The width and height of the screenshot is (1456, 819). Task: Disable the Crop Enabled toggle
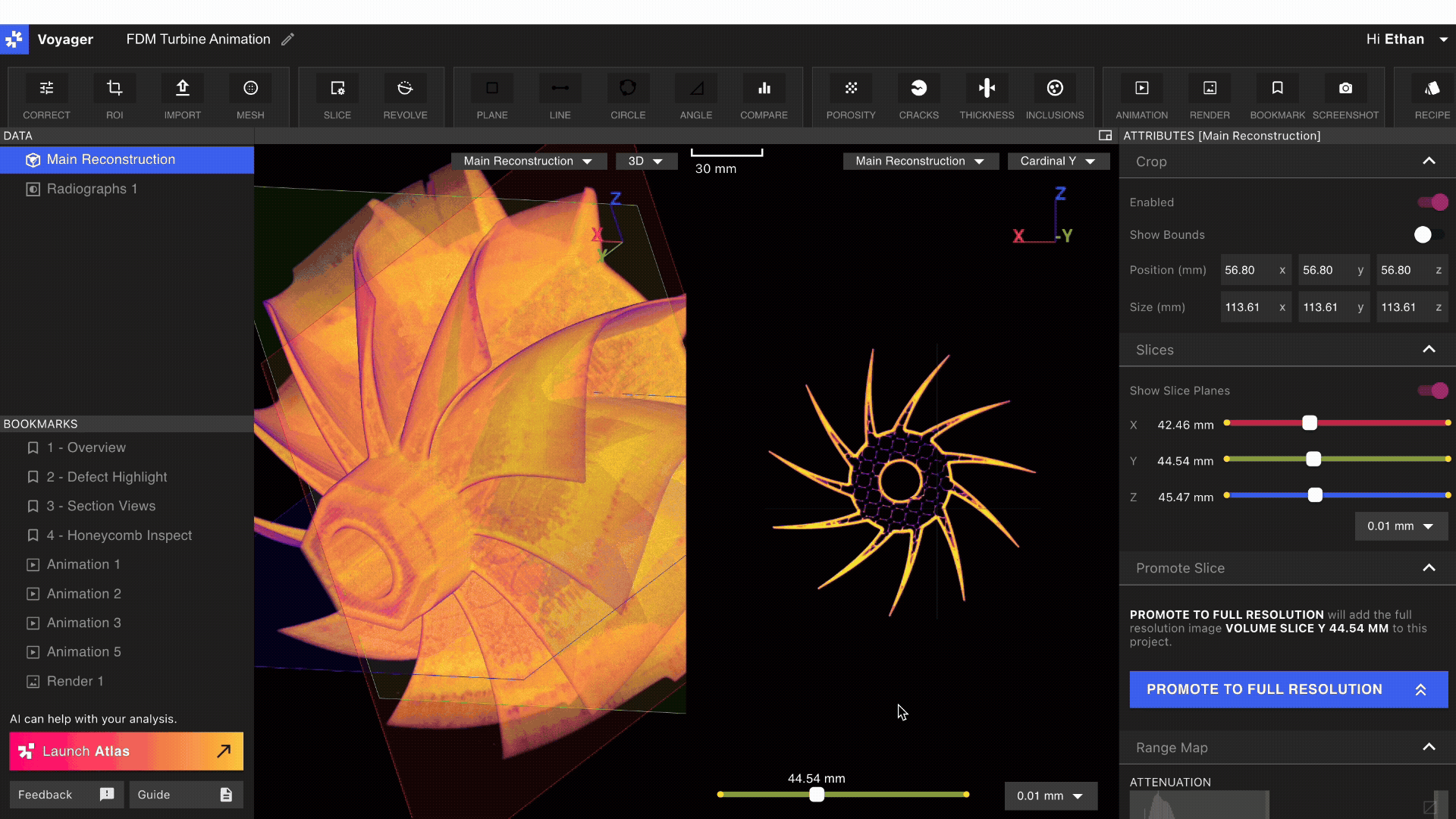pyautogui.click(x=1432, y=202)
